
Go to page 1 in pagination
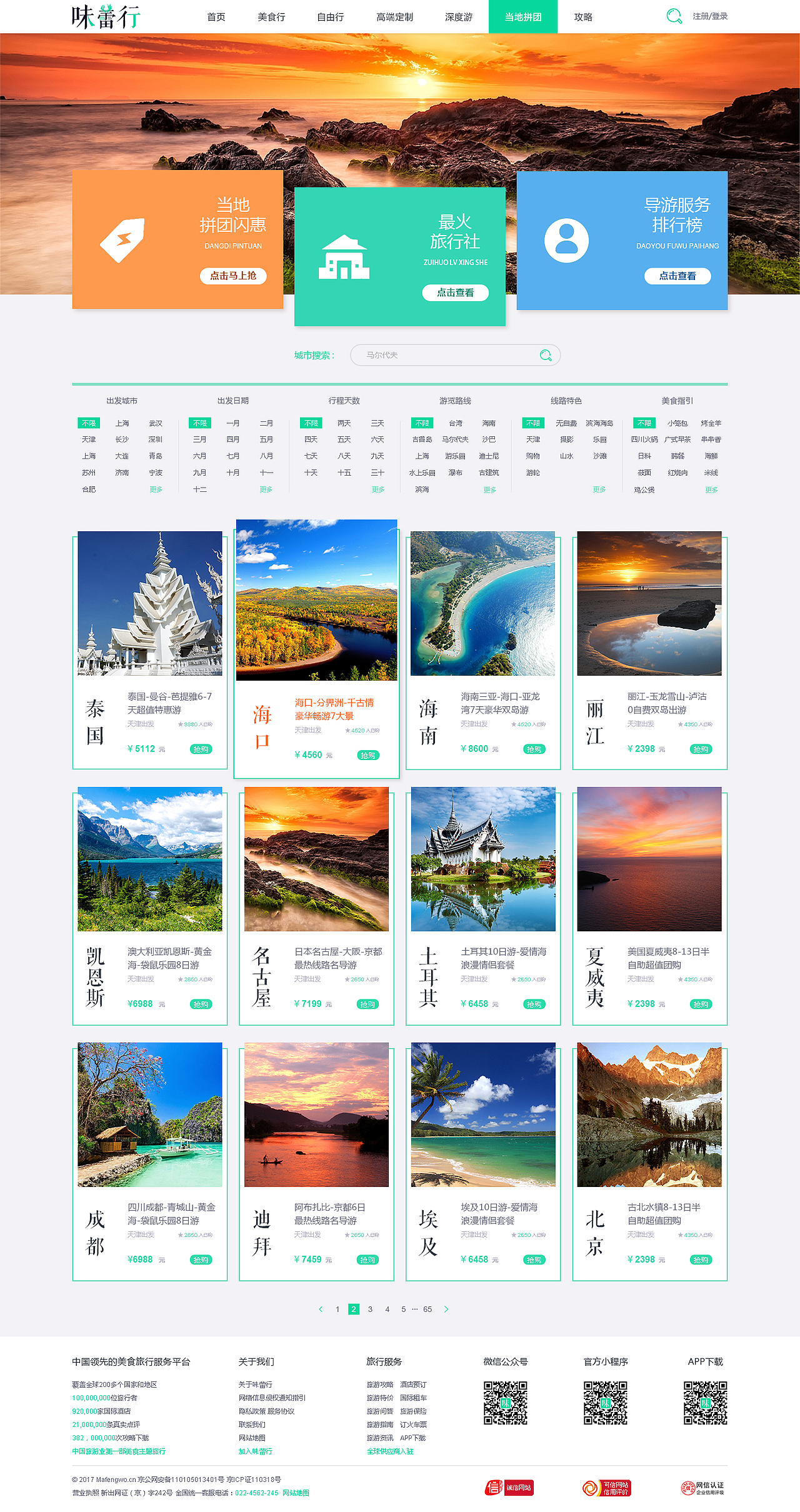point(337,1309)
